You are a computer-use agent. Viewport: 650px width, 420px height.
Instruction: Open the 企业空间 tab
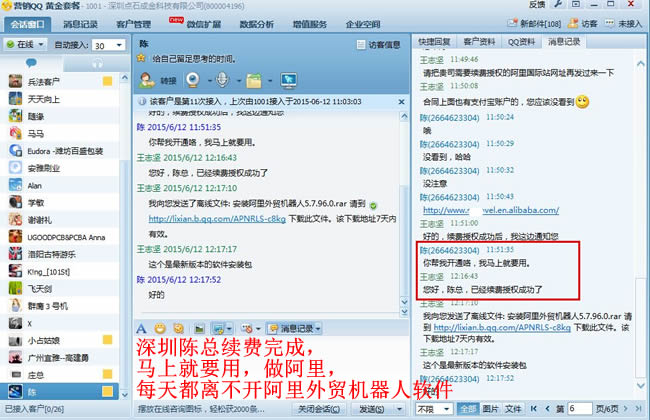[363, 24]
